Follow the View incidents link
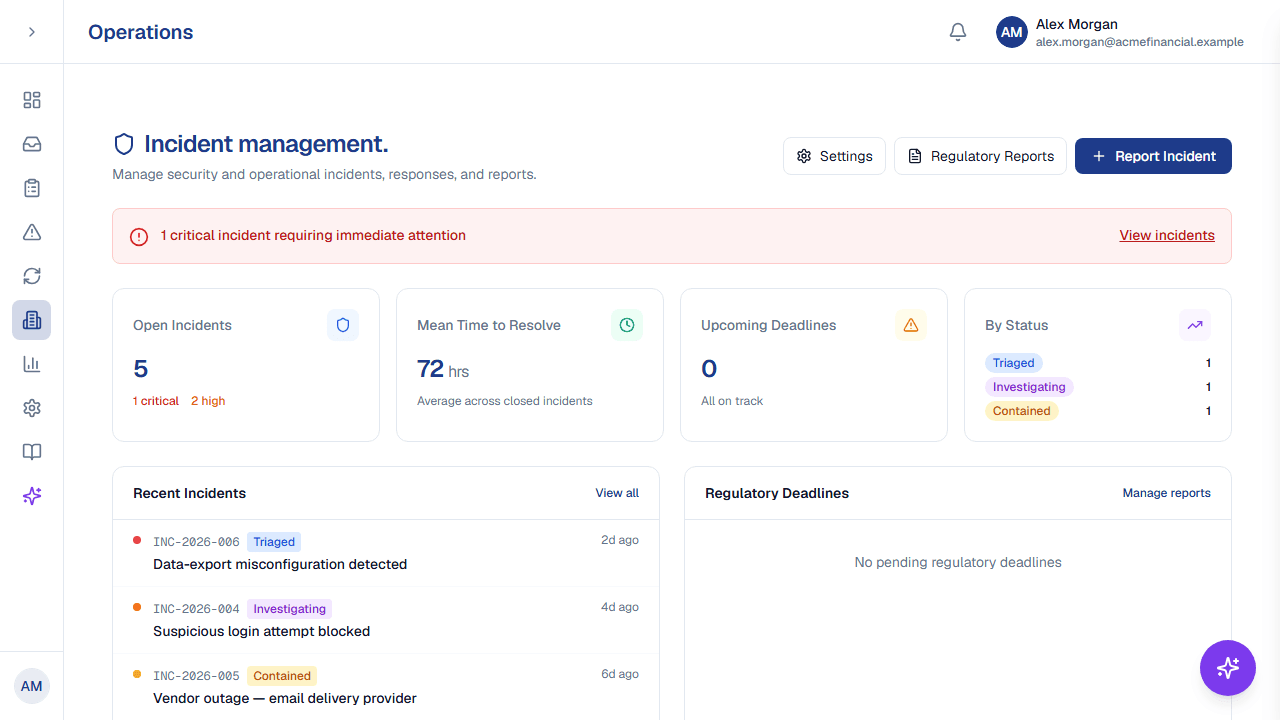1280x720 pixels. point(1167,236)
